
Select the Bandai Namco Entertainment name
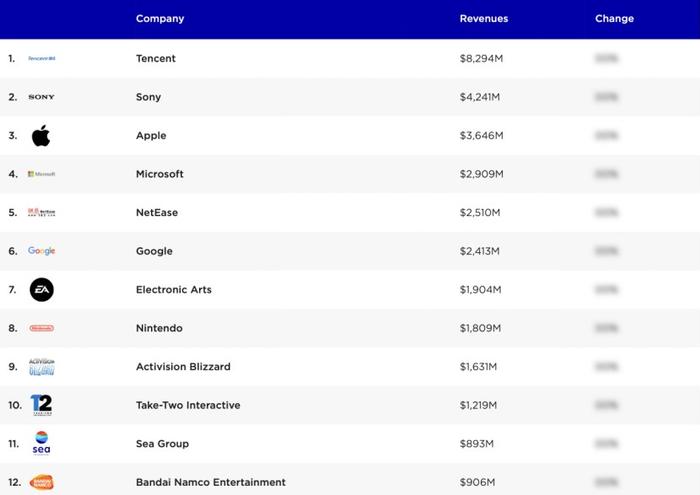click(x=211, y=482)
